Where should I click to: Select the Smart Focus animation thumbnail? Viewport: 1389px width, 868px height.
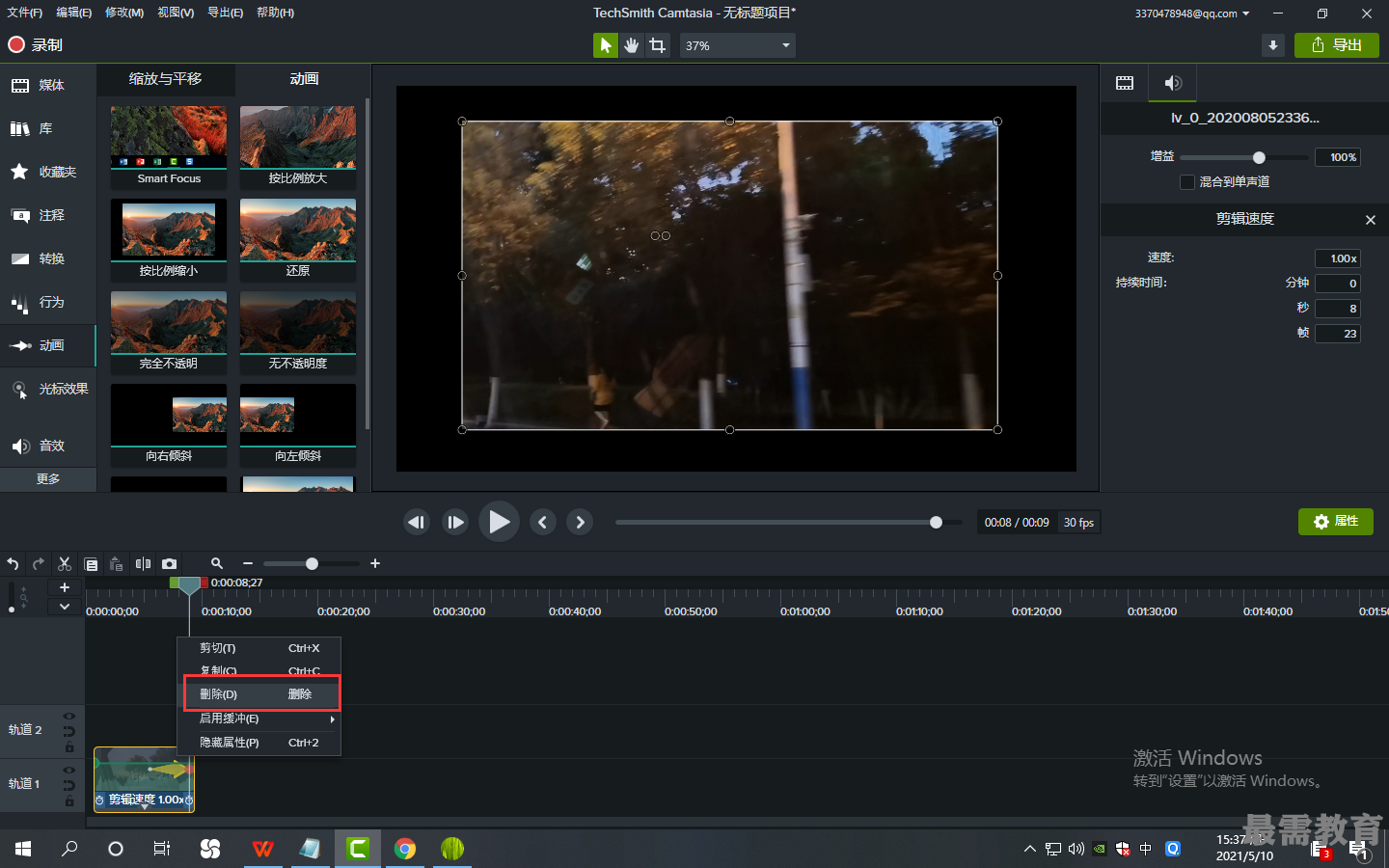pyautogui.click(x=169, y=147)
